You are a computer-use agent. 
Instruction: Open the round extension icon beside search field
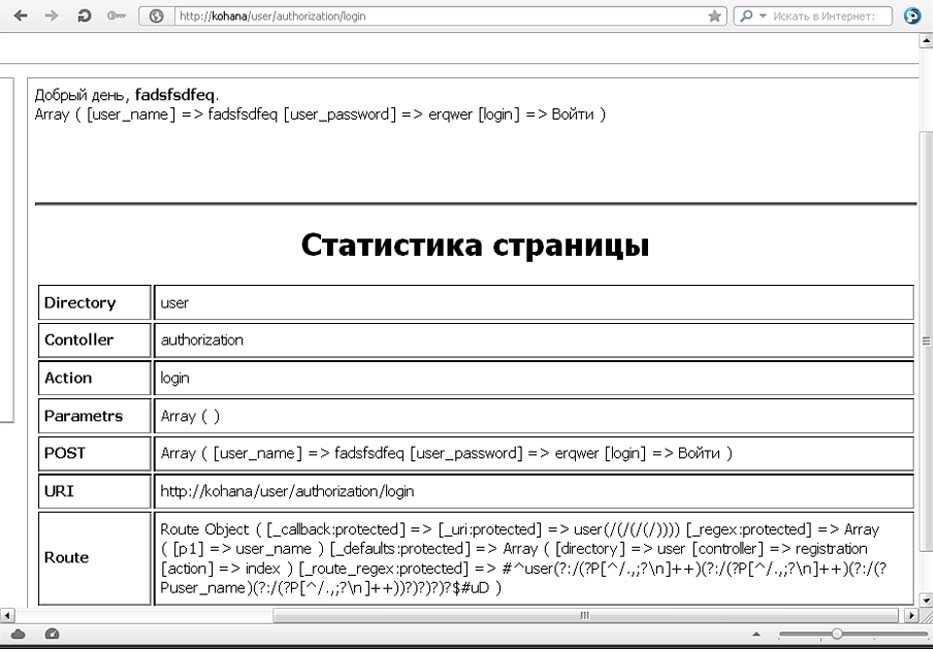coord(912,15)
